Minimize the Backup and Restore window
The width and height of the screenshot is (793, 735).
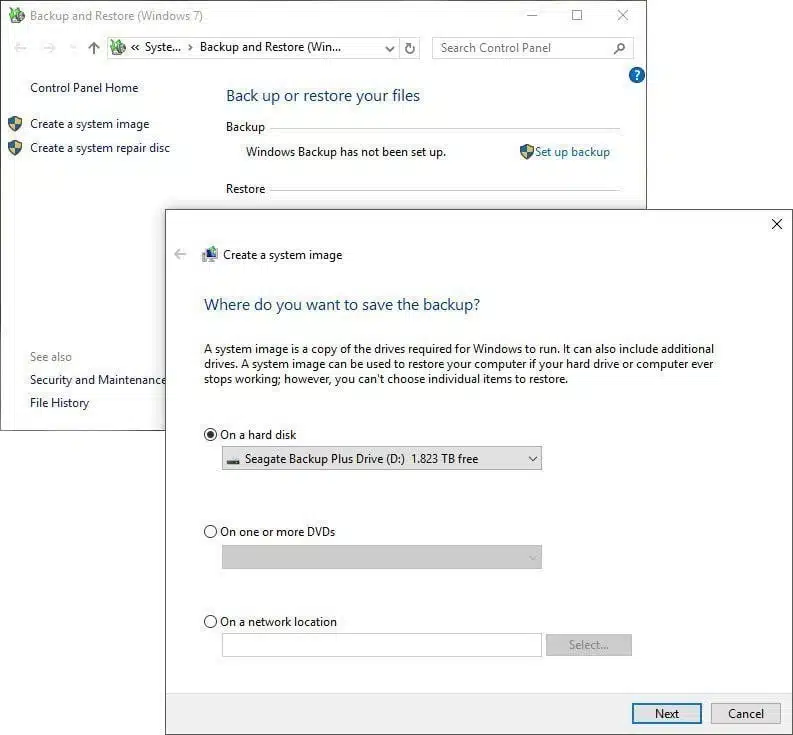(x=532, y=16)
